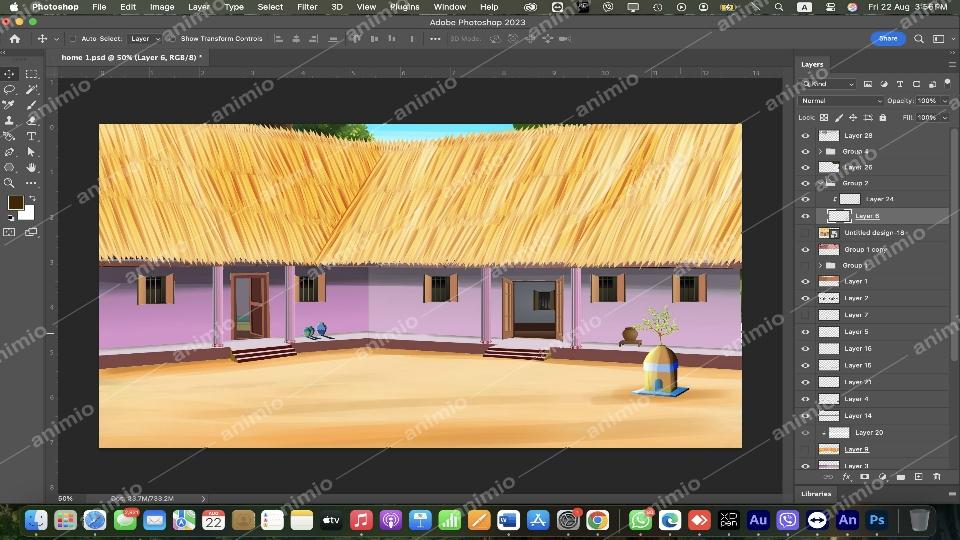Select the Move tool in the toolbar
Screen dimensions: 960x540
point(10,74)
